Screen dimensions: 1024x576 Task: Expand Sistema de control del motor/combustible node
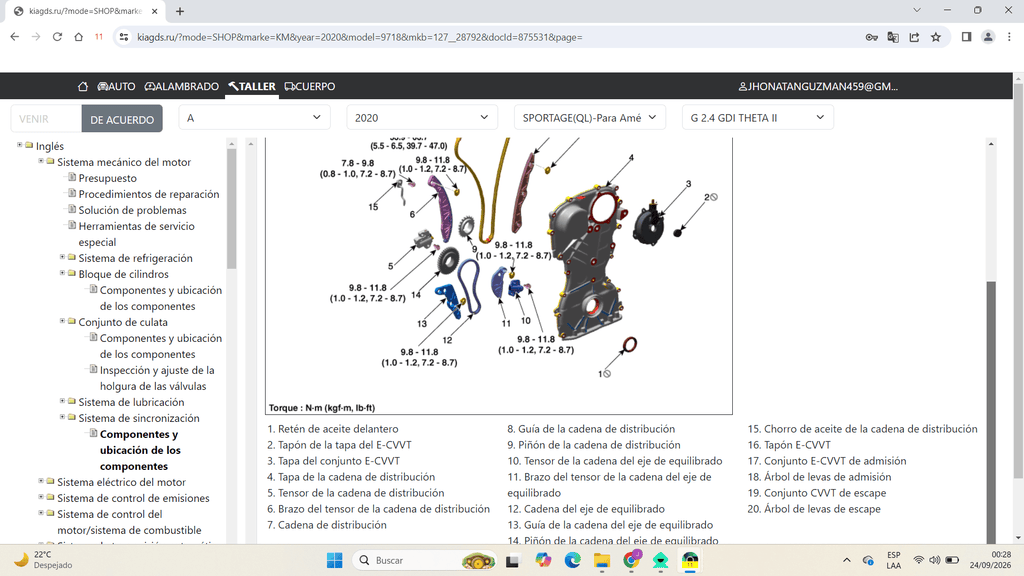(x=41, y=513)
